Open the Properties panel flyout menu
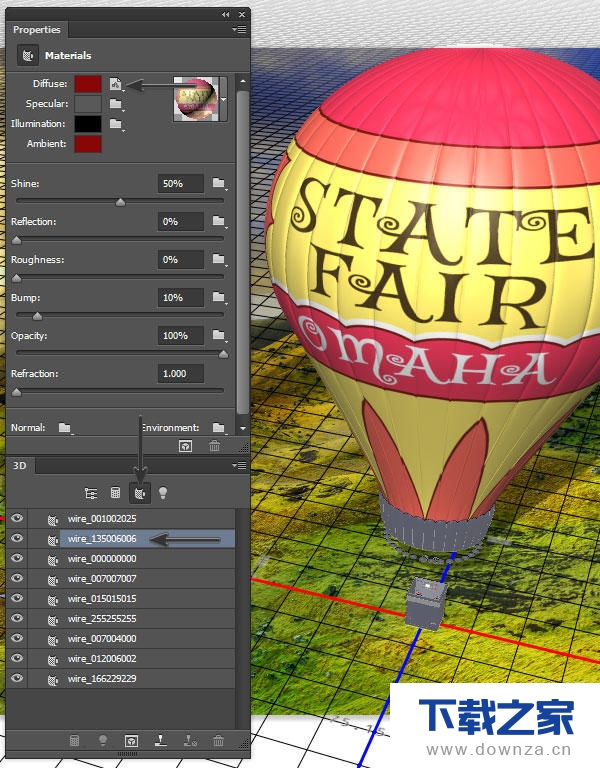This screenshot has height=768, width=600. pyautogui.click(x=240, y=30)
